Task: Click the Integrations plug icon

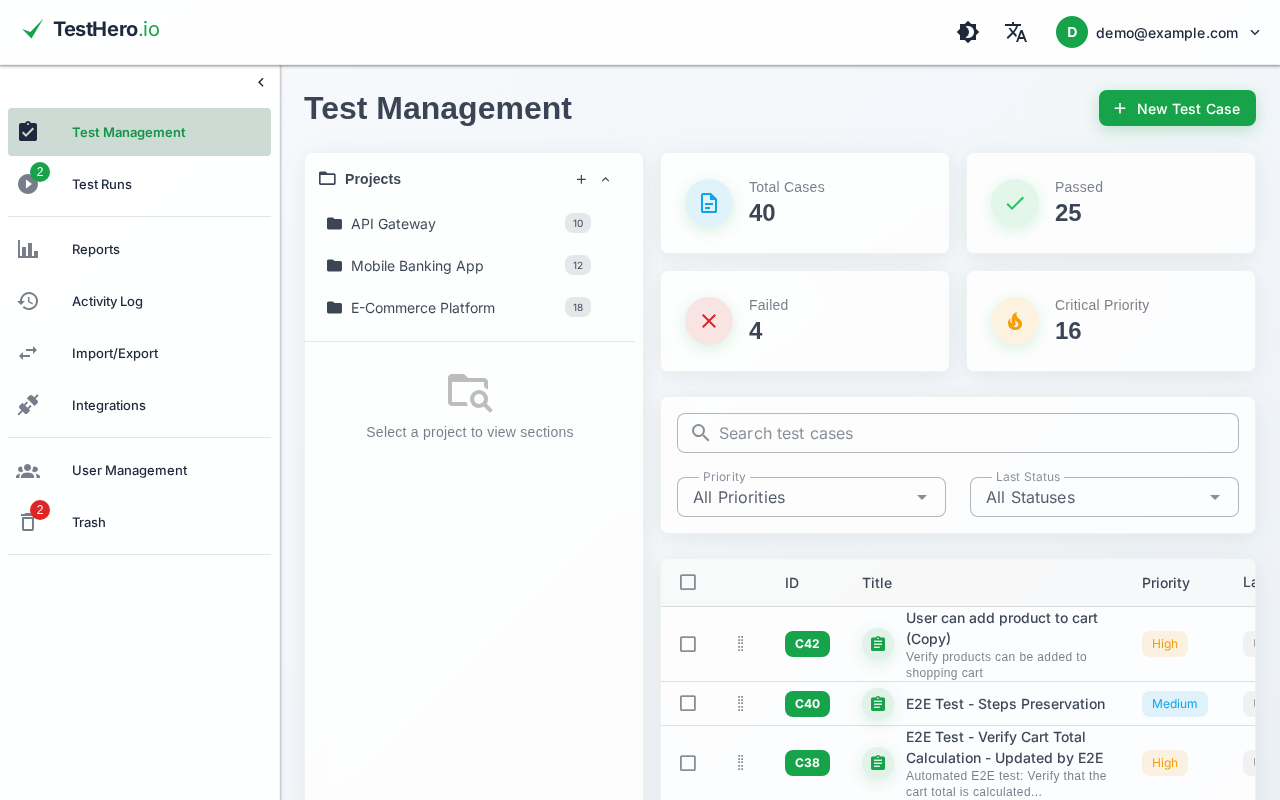Action: (28, 405)
